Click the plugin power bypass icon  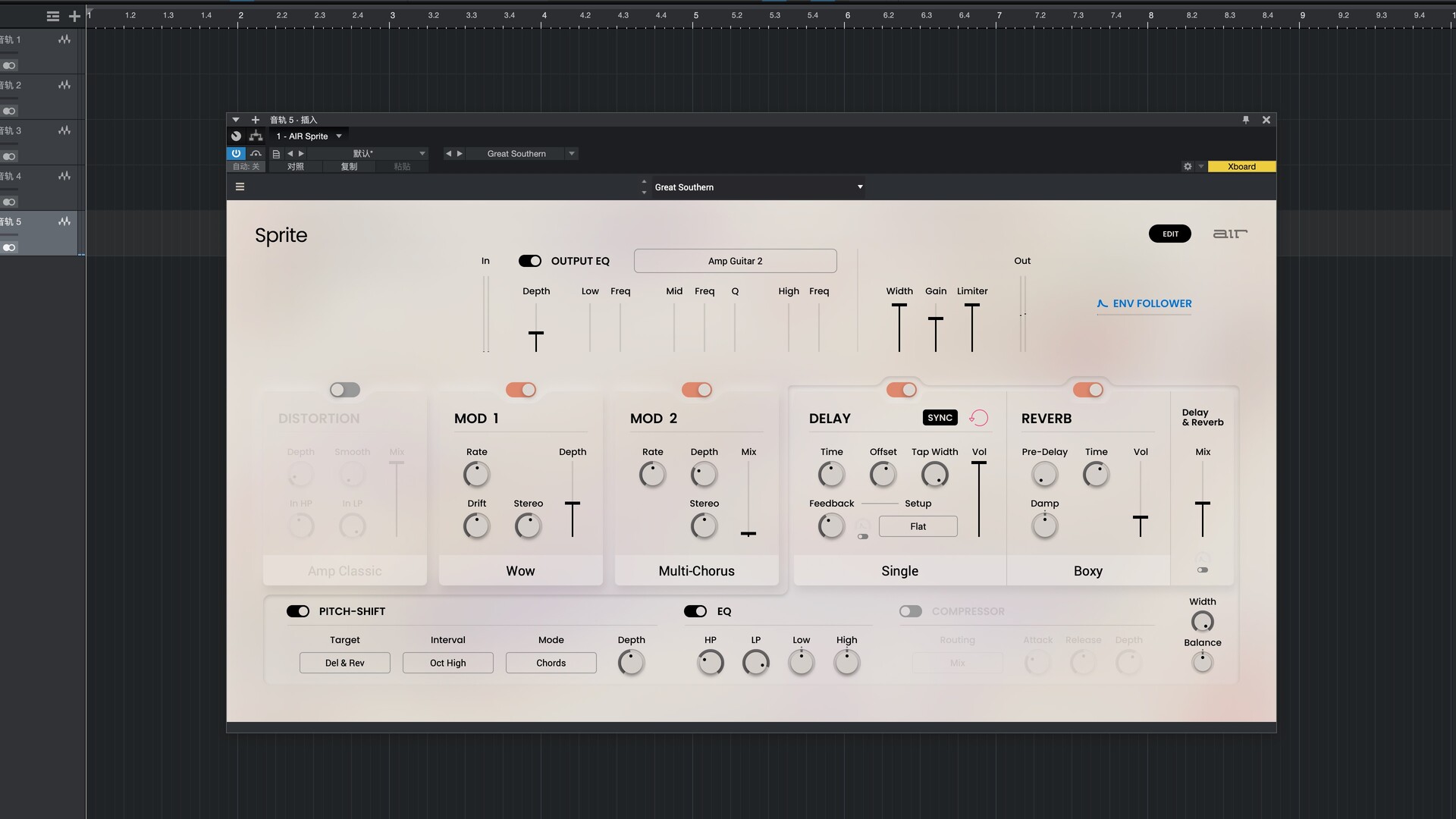(x=236, y=153)
